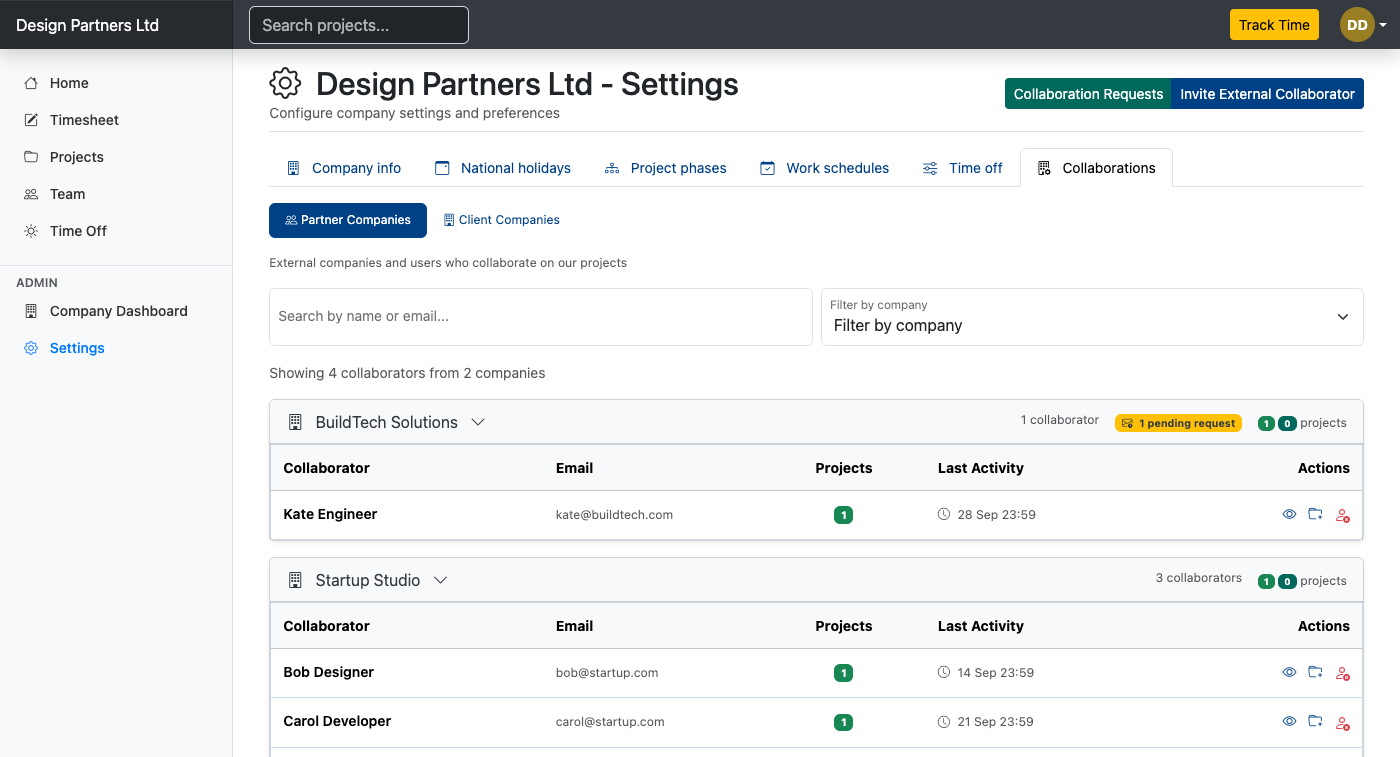Open the Filter by company dropdown
The width and height of the screenshot is (1400, 757).
(x=1092, y=317)
